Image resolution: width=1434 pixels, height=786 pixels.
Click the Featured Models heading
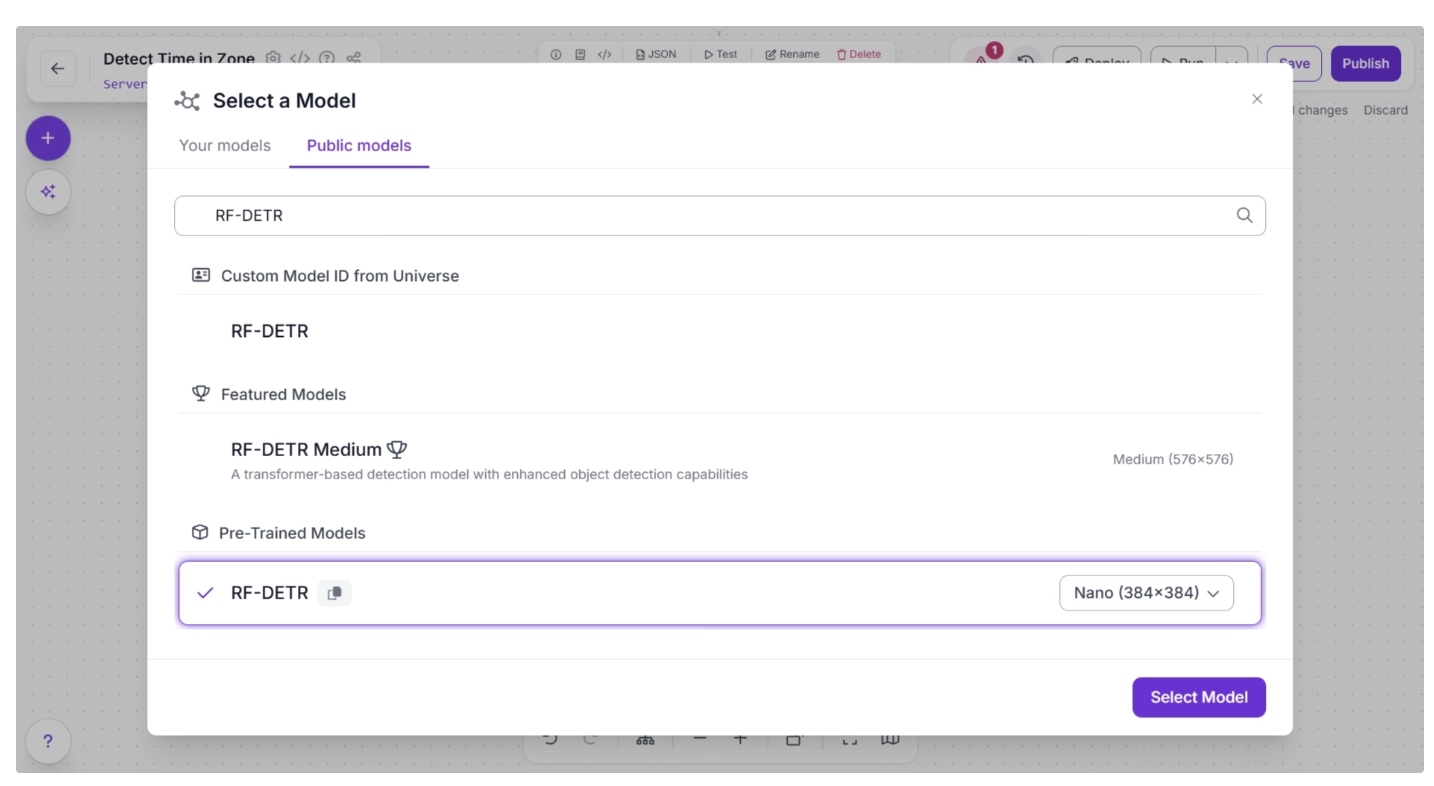283,394
